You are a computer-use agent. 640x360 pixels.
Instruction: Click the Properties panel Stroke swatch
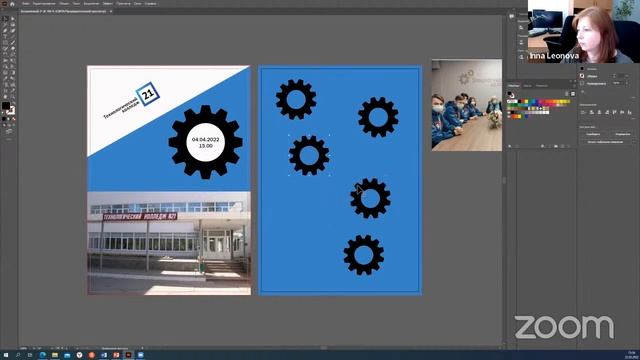coord(582,76)
